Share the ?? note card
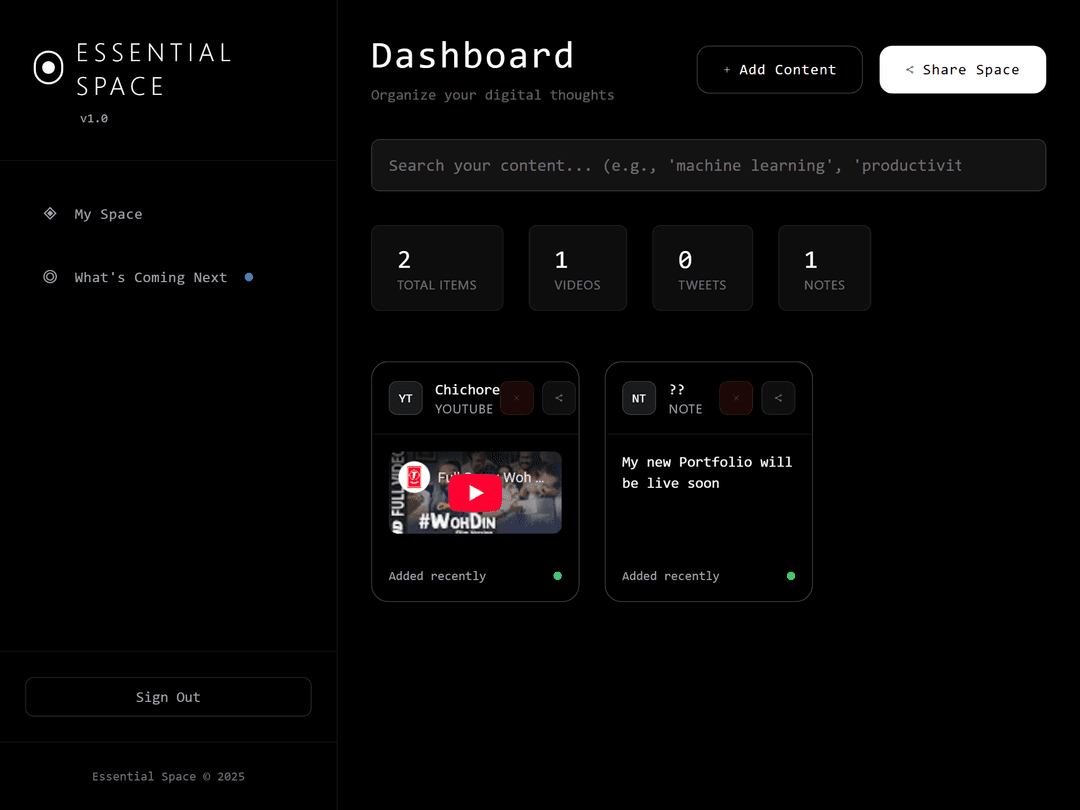Viewport: 1080px width, 810px height. click(x=778, y=398)
